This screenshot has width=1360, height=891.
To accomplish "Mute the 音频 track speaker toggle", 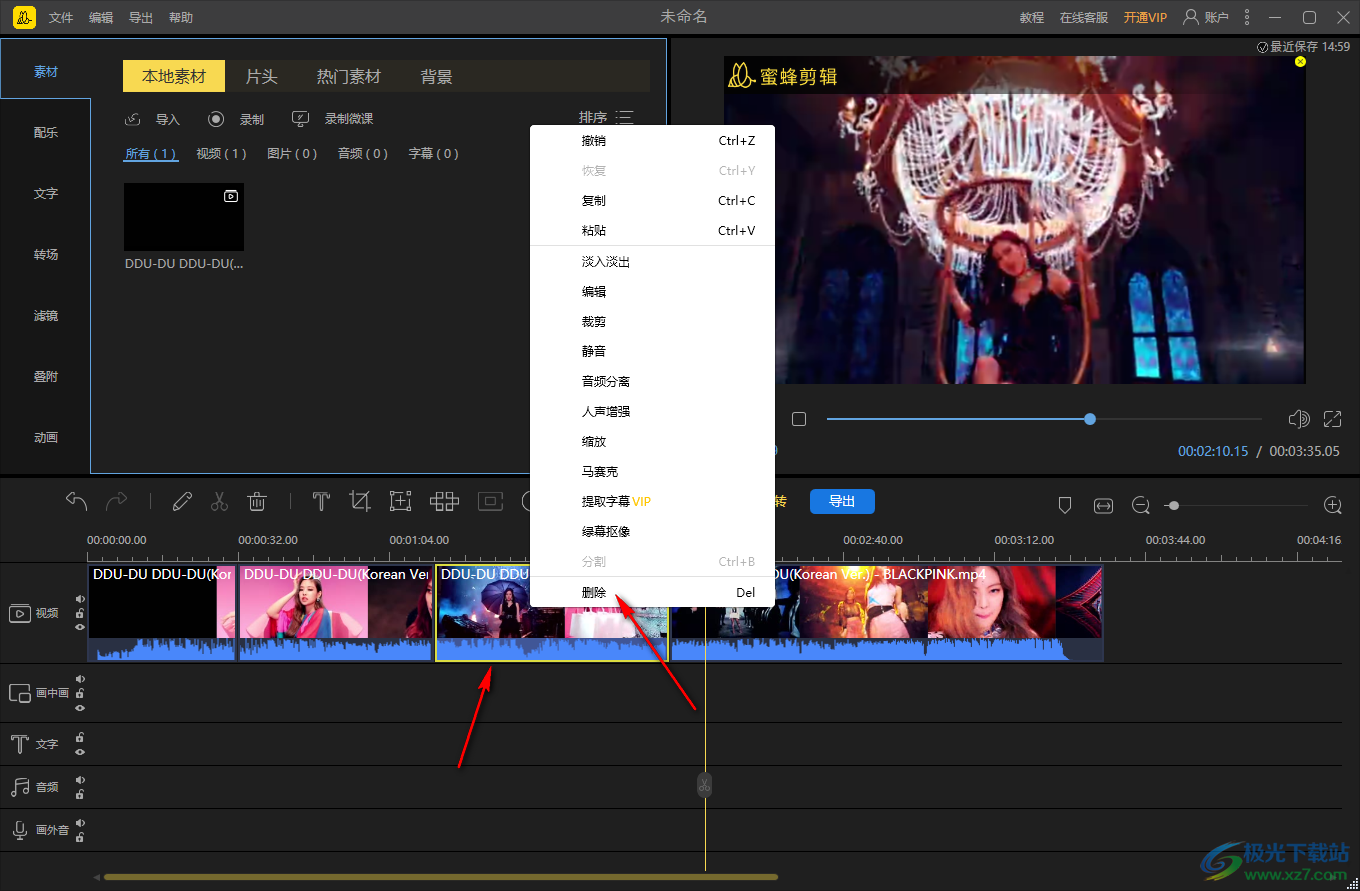I will [x=80, y=780].
